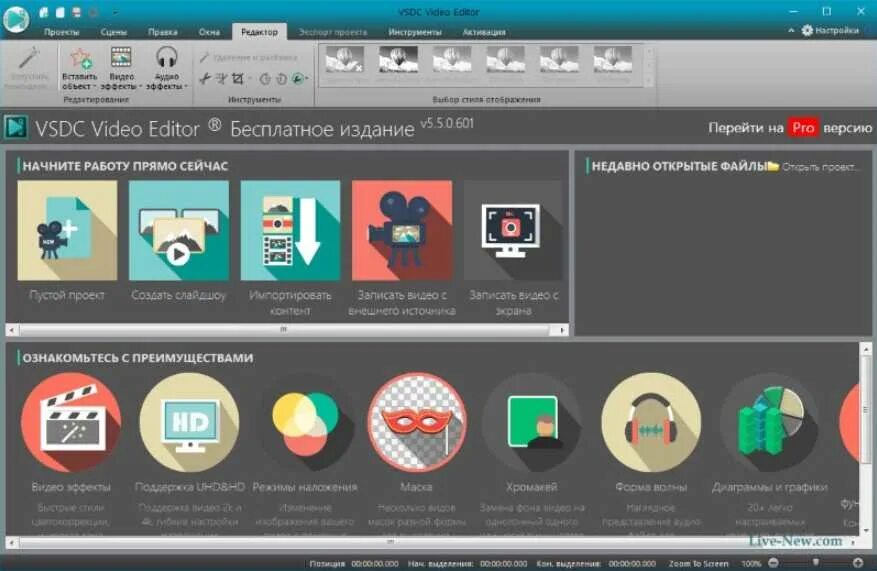Open the Диаграммы и графики icon
Image resolution: width=877 pixels, height=571 pixels.
point(770,422)
